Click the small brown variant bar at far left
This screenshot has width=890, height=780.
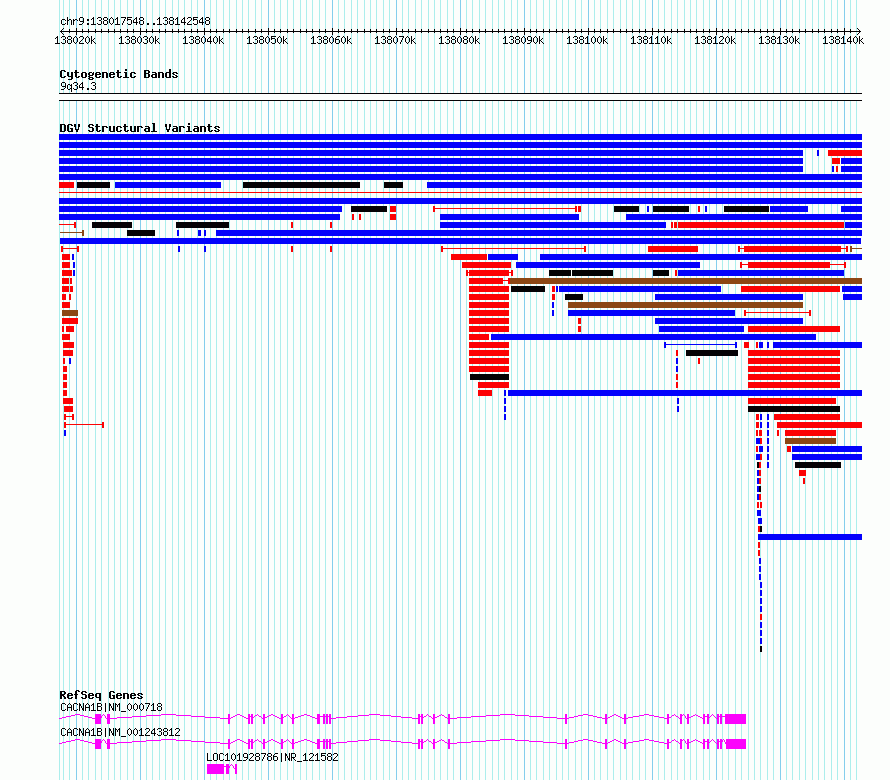tap(70, 313)
